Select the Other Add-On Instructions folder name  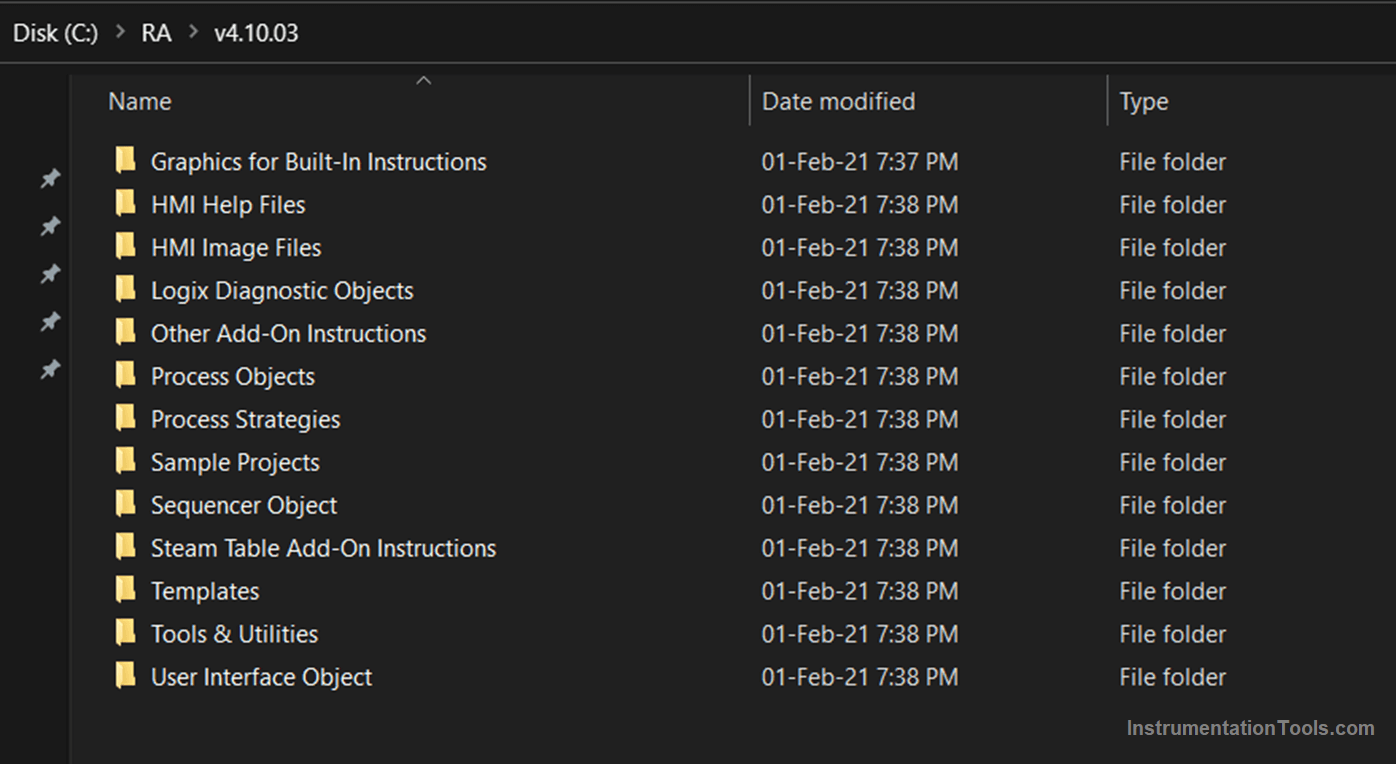pyautogui.click(x=289, y=334)
